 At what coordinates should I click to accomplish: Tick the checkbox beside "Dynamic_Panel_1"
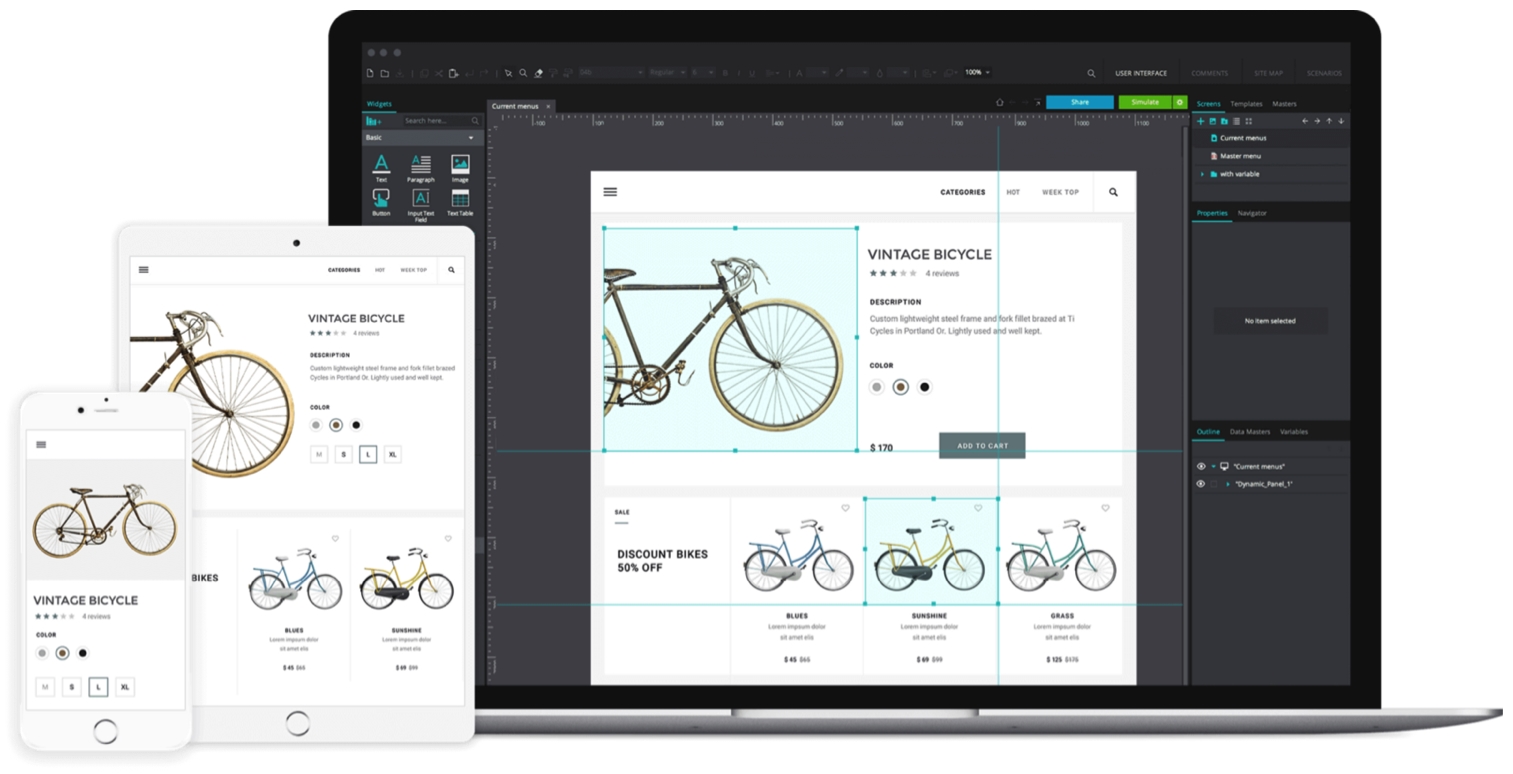1214,484
